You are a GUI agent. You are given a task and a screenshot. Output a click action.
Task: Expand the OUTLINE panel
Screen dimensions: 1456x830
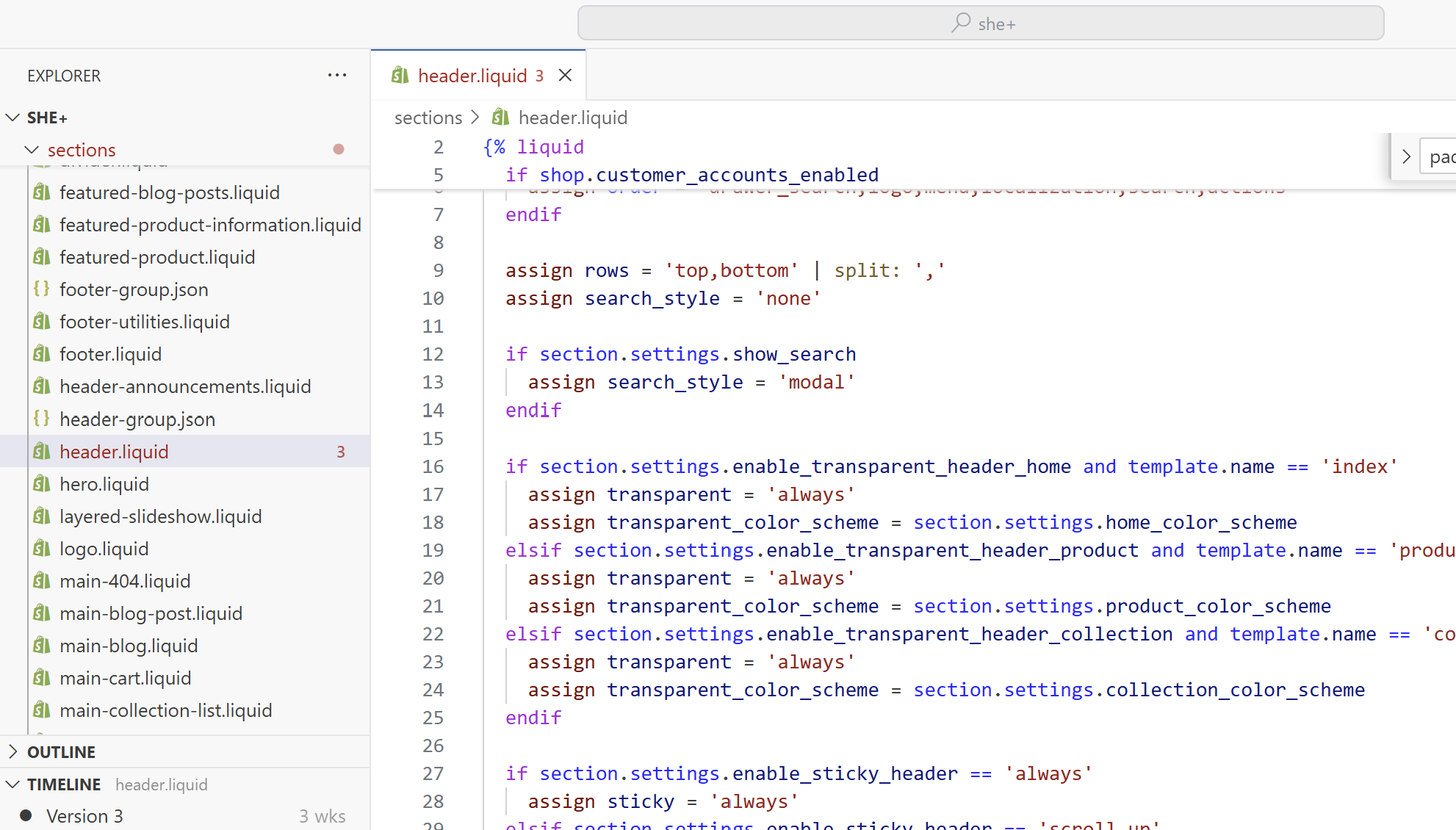click(x=13, y=751)
